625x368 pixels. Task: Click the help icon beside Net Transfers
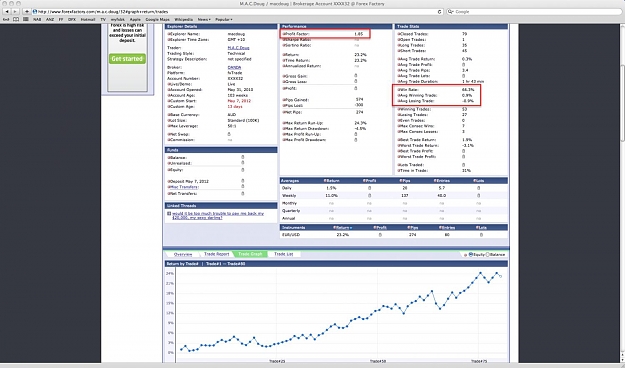click(169, 193)
